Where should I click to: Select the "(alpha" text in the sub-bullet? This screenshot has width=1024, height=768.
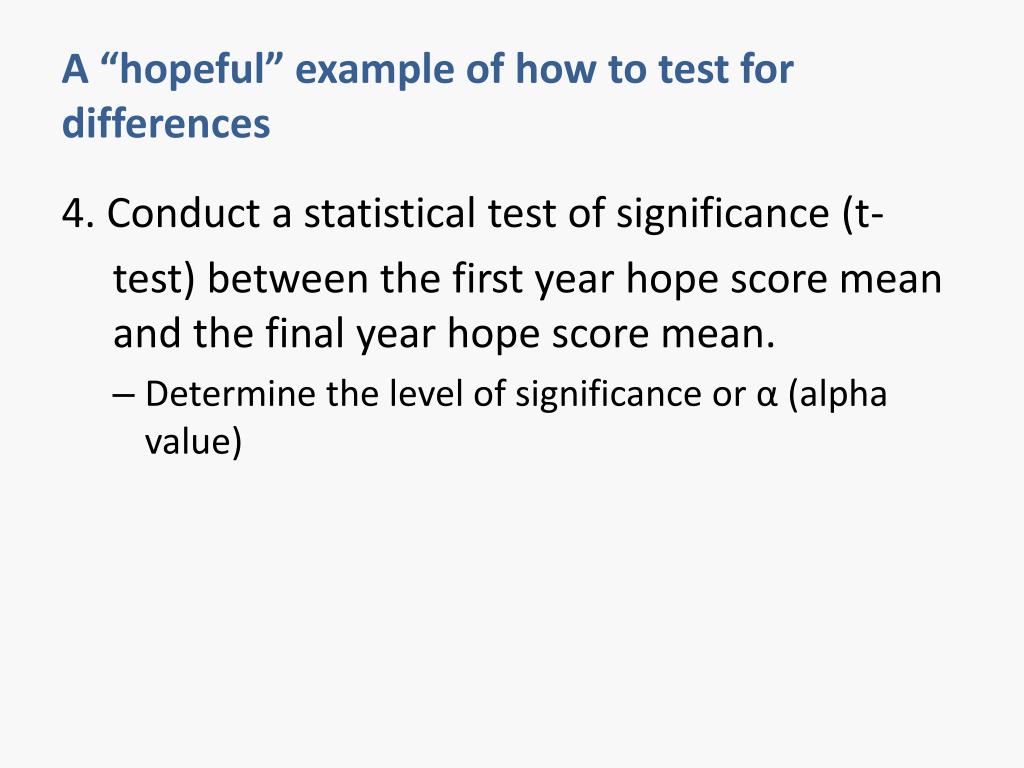coord(838,396)
